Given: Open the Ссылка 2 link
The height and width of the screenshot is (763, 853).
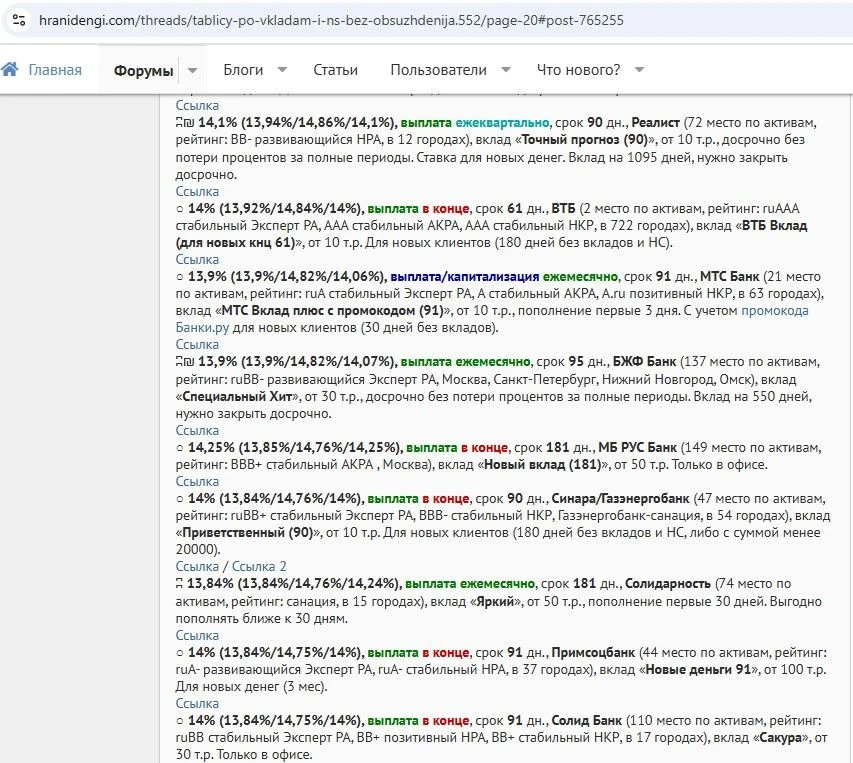Looking at the screenshot, I should (x=259, y=566).
